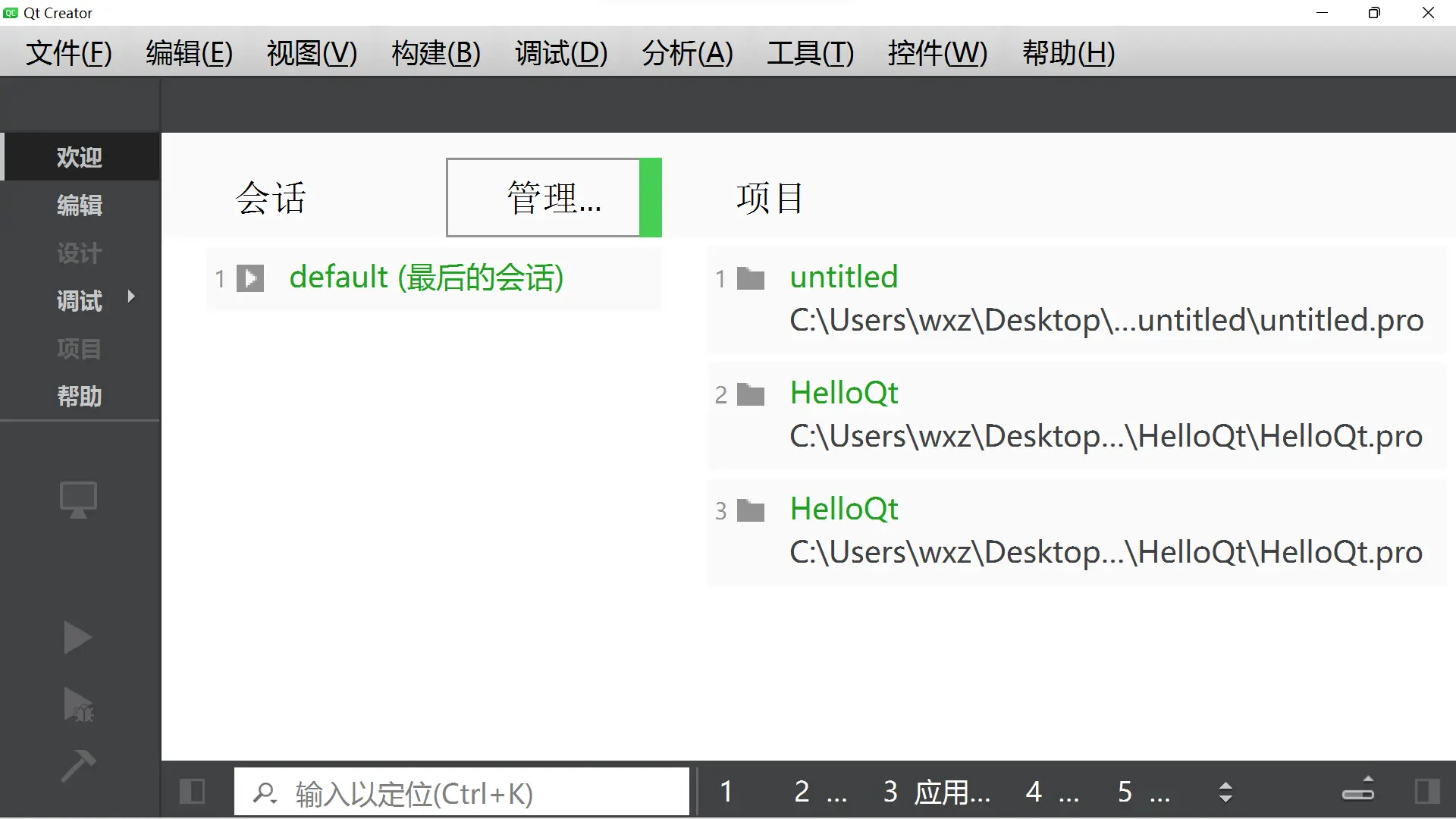Open the kit target selector monitor icon
Screen dimensions: 1456x819
[78, 500]
